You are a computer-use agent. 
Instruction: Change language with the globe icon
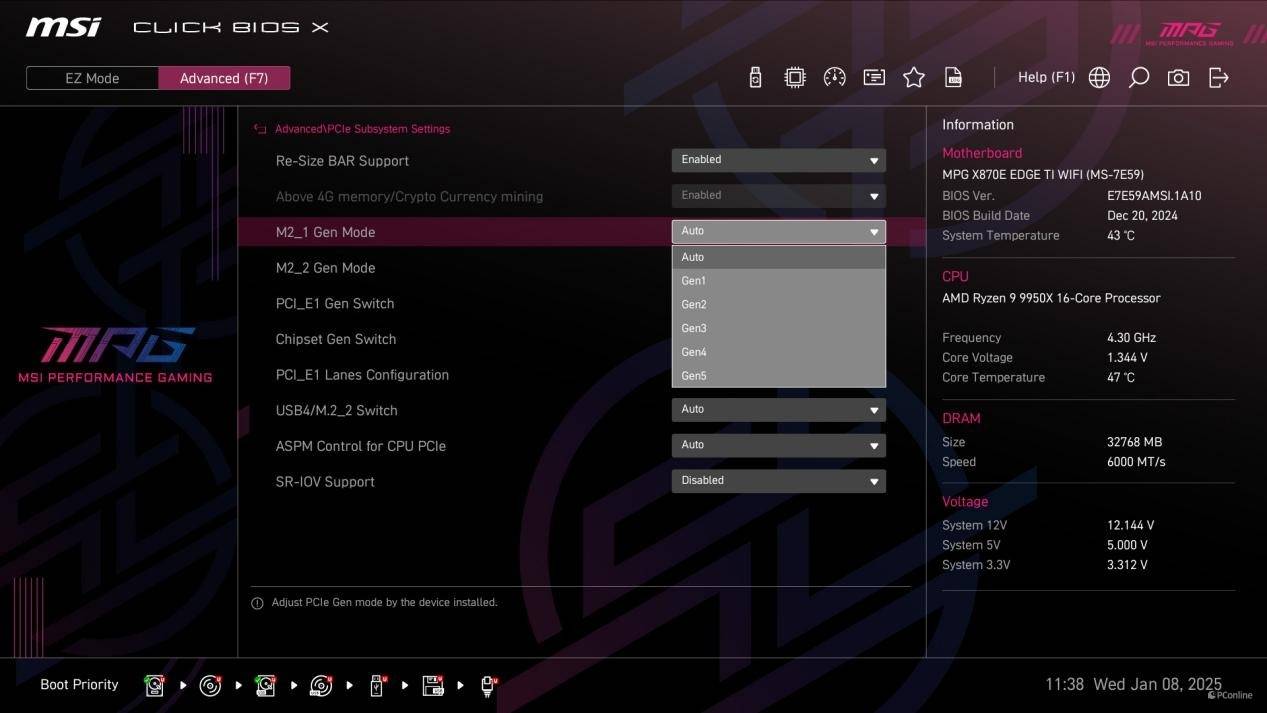tap(1099, 78)
